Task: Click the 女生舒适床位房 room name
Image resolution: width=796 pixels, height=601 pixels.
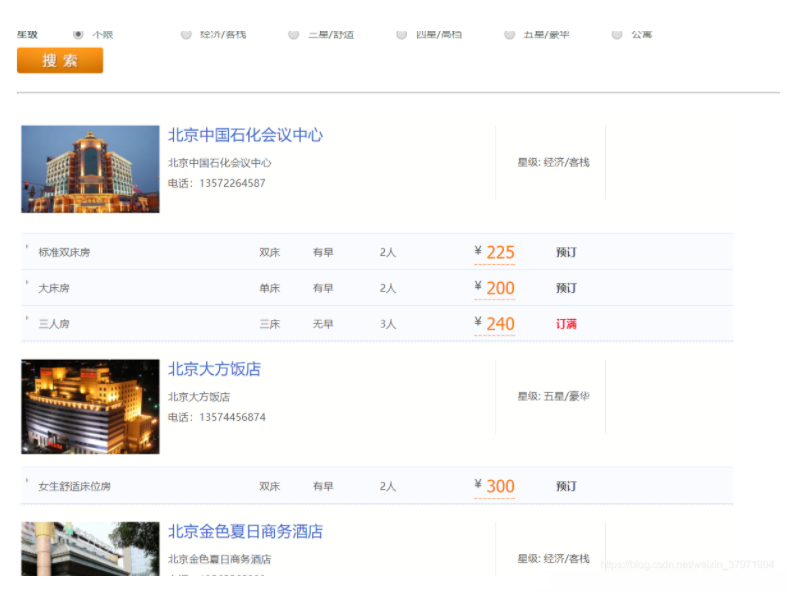Action: [75, 486]
